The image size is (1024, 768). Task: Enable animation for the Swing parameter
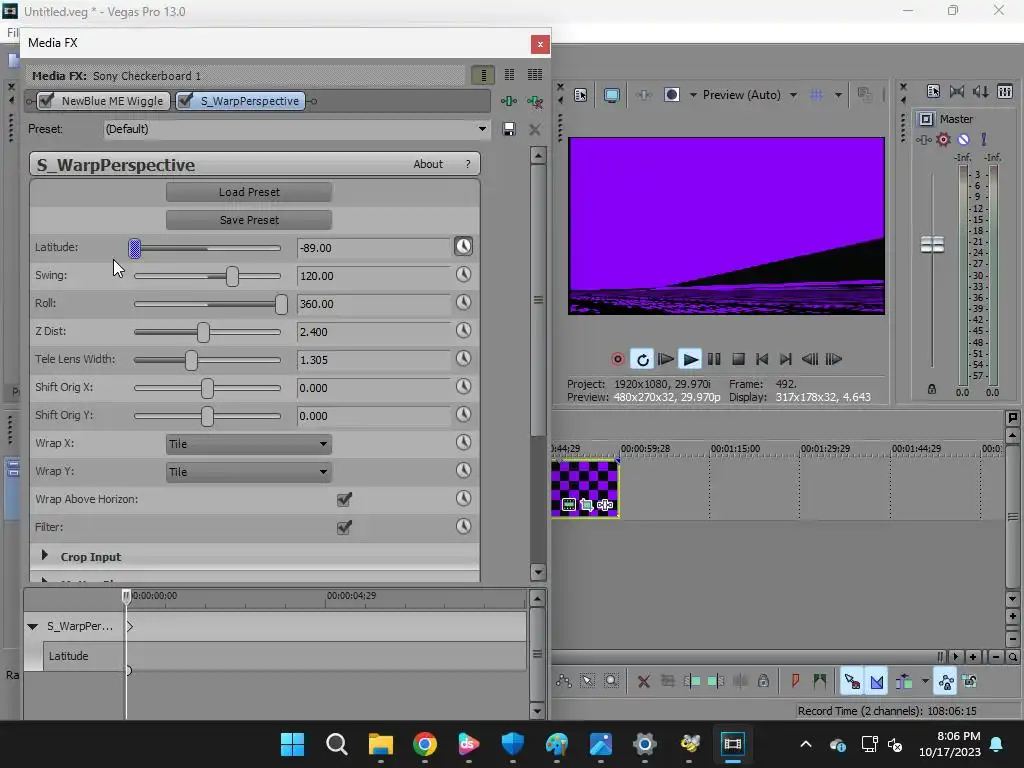[x=463, y=274]
